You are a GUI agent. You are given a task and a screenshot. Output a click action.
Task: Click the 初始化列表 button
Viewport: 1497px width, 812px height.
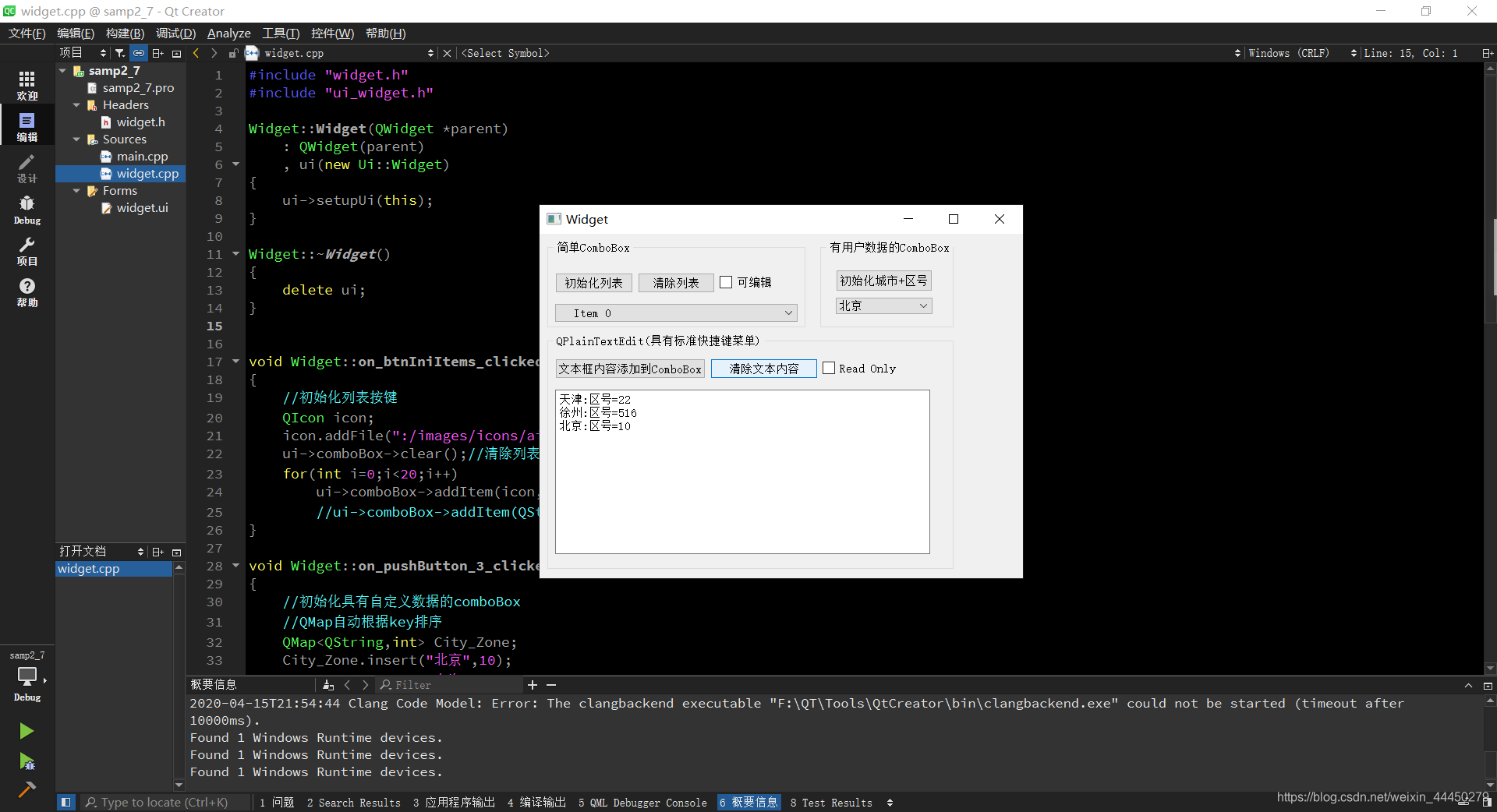[x=593, y=283]
